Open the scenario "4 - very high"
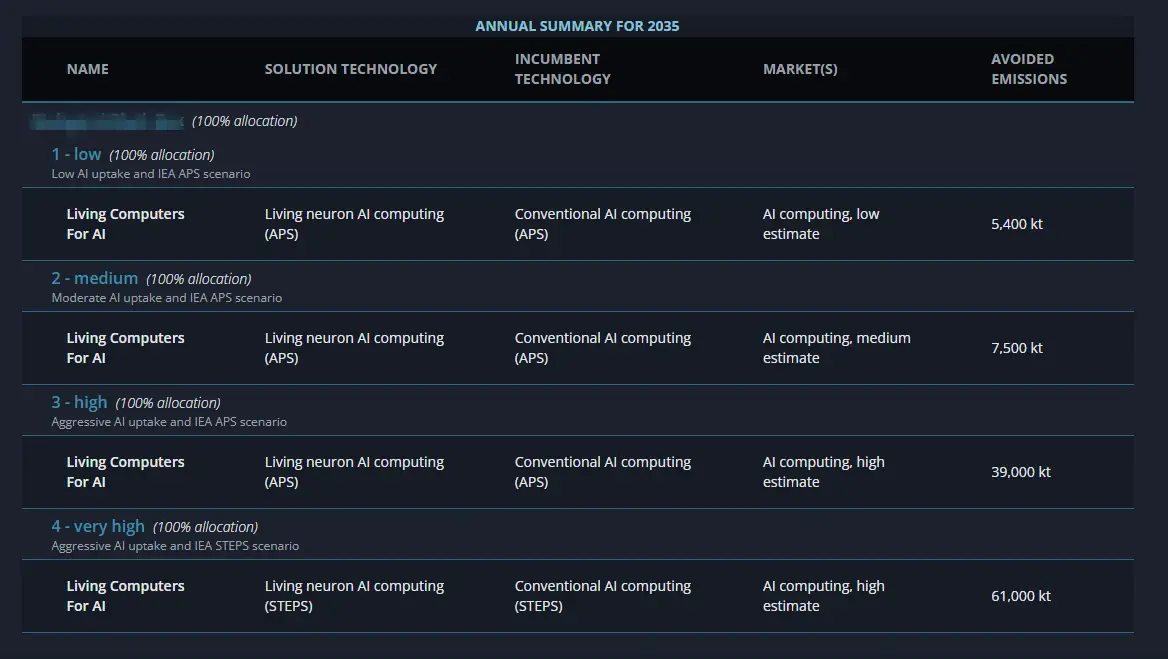 click(x=96, y=526)
